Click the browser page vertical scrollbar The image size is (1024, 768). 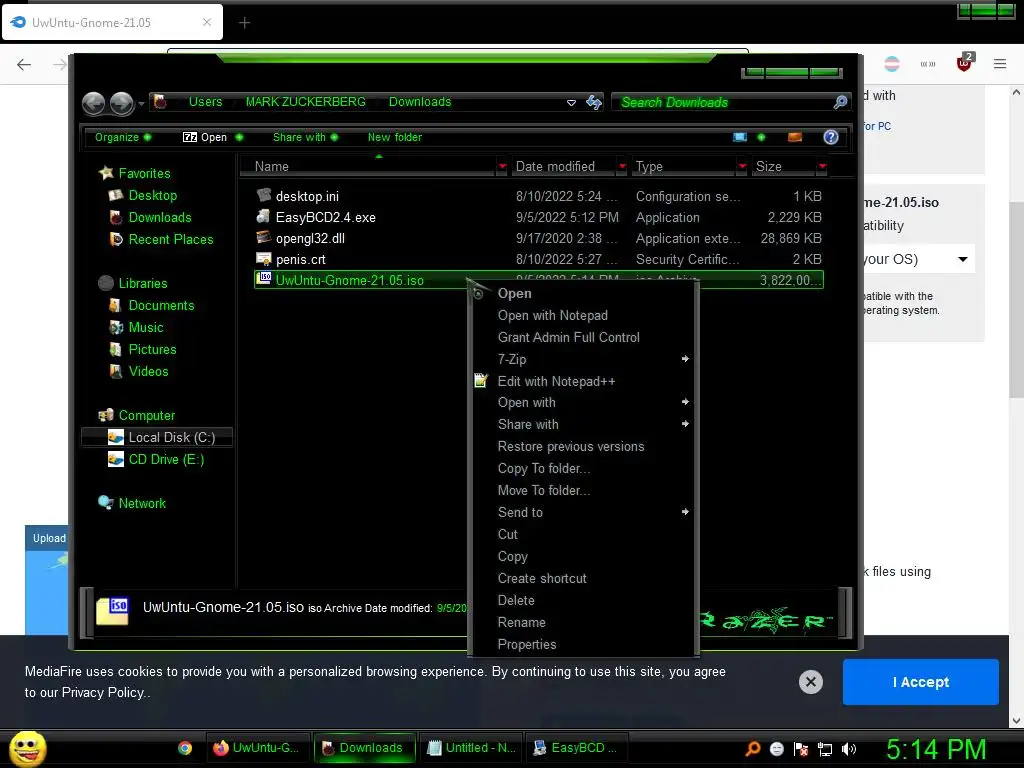[x=1016, y=300]
